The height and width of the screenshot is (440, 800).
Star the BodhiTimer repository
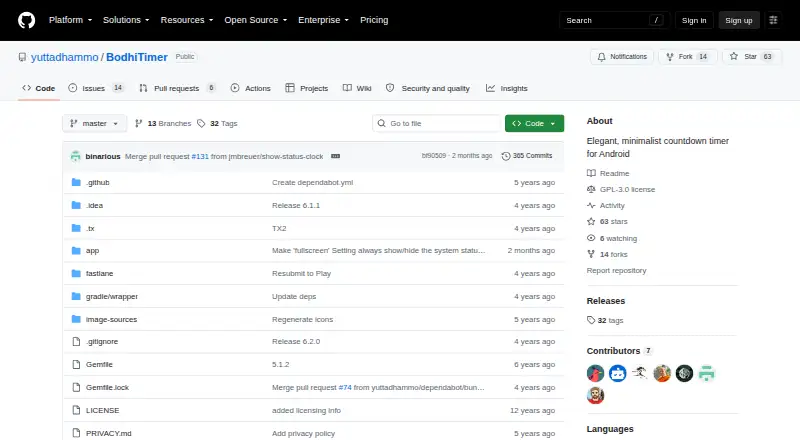(752, 57)
